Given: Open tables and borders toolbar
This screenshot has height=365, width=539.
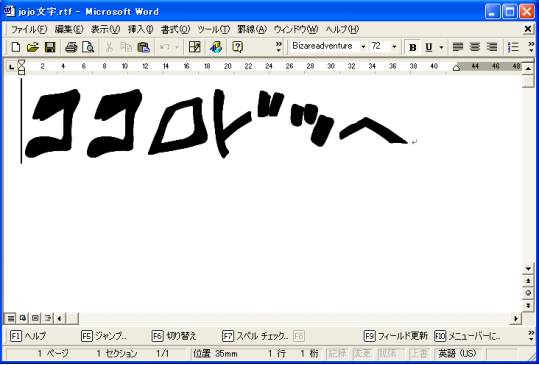Looking at the screenshot, I should click(x=195, y=47).
